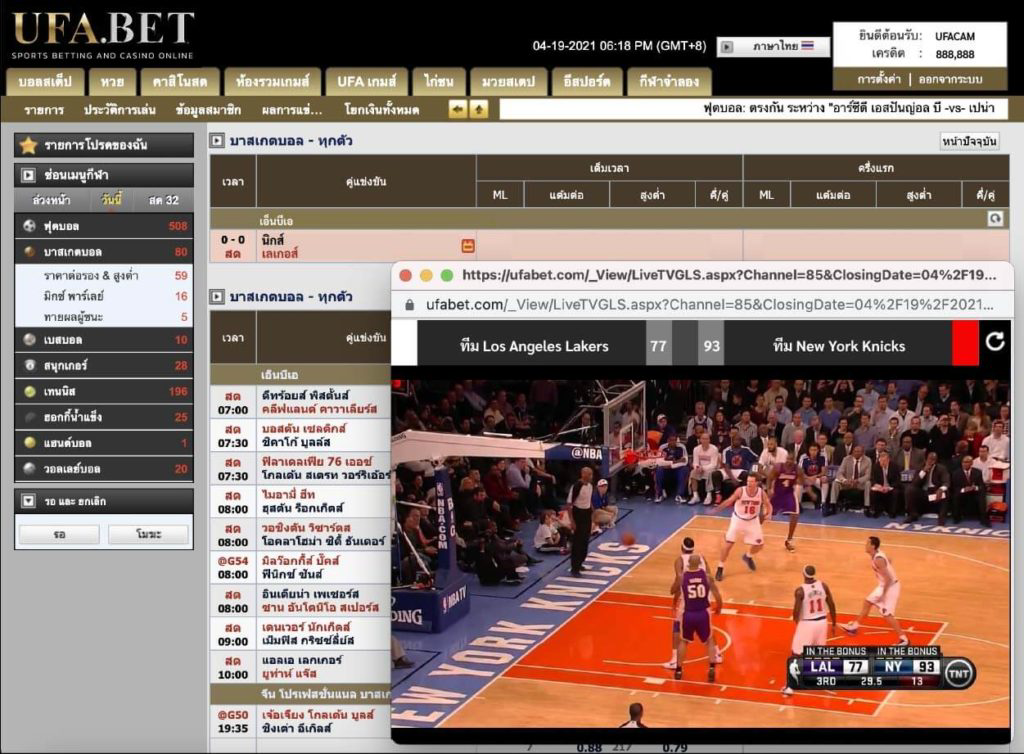
Task: Collapse the sports menu panel header
Action: coord(28,175)
